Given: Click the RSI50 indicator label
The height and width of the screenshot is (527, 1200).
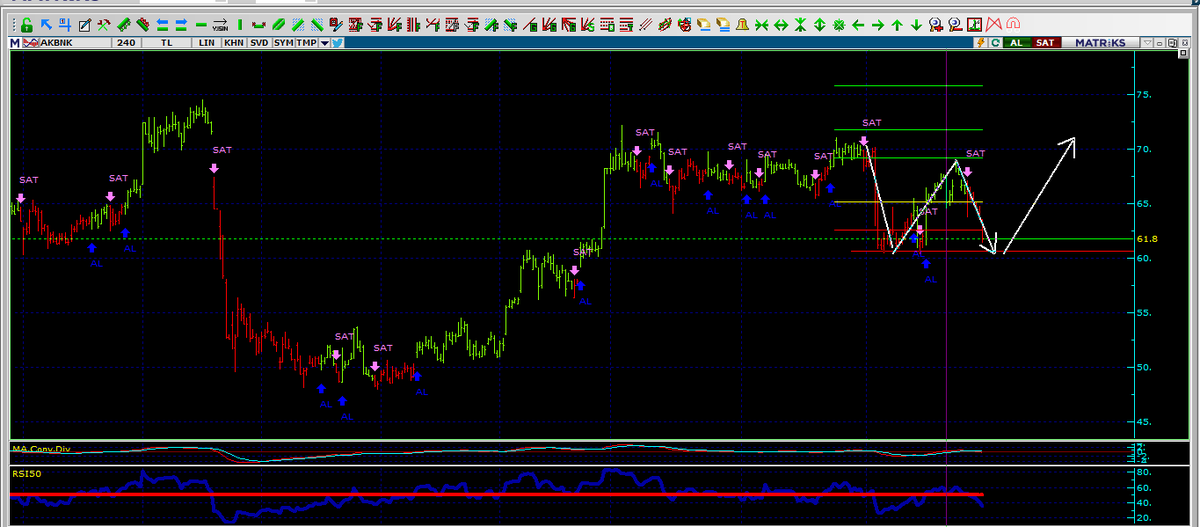Looking at the screenshot, I should [x=25, y=473].
